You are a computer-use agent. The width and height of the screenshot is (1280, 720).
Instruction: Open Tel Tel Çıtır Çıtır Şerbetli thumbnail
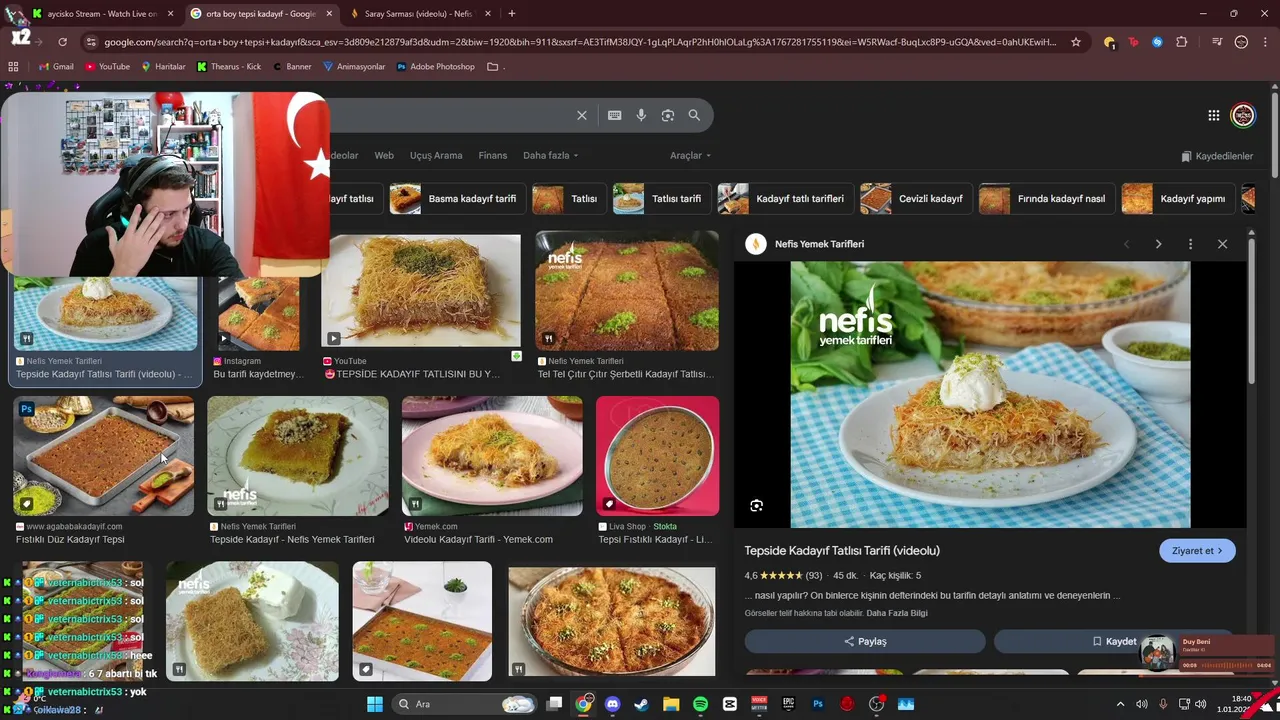[x=627, y=291]
